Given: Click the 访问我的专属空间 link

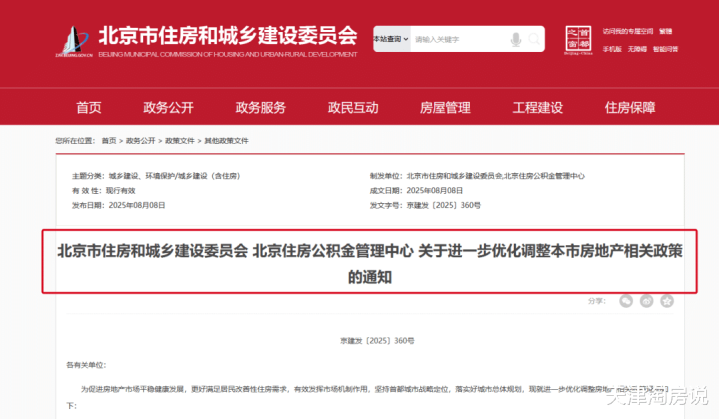Looking at the screenshot, I should (x=628, y=31).
